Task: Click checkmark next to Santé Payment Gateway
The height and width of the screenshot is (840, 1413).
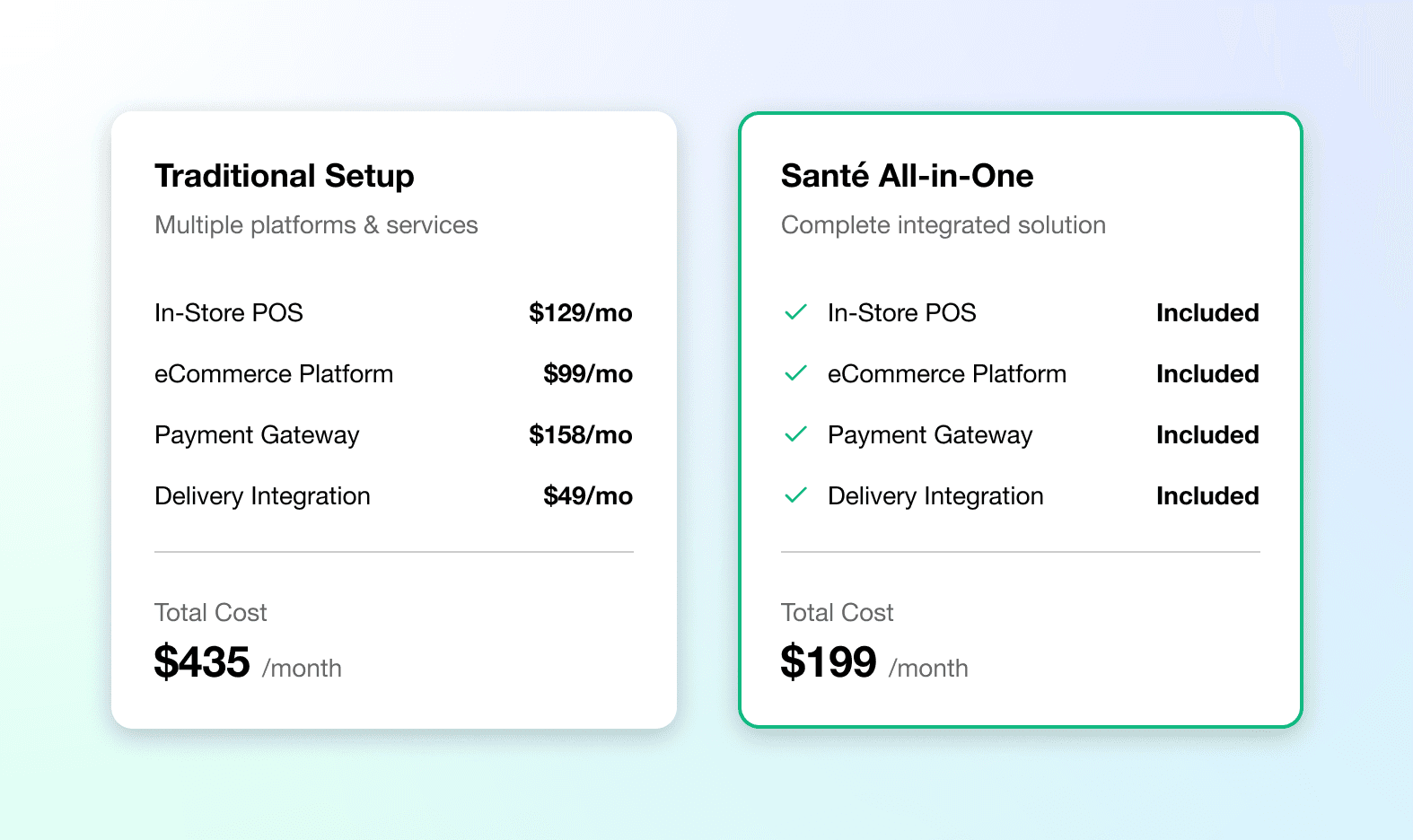Action: 795,434
